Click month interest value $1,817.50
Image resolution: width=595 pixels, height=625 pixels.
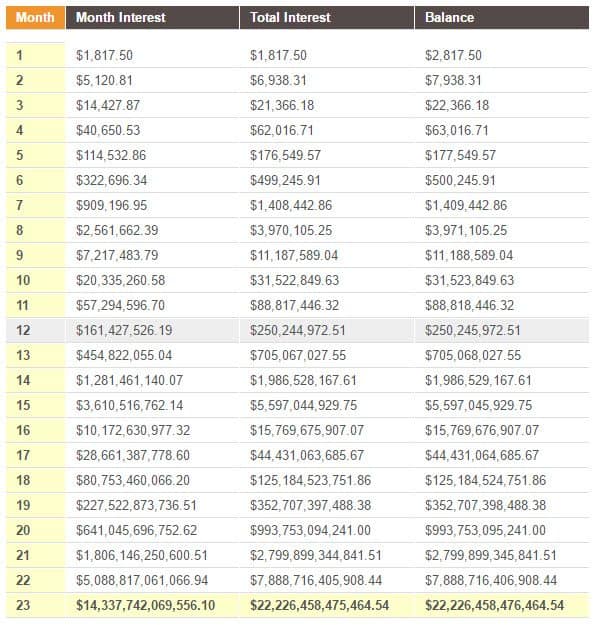click(x=104, y=55)
